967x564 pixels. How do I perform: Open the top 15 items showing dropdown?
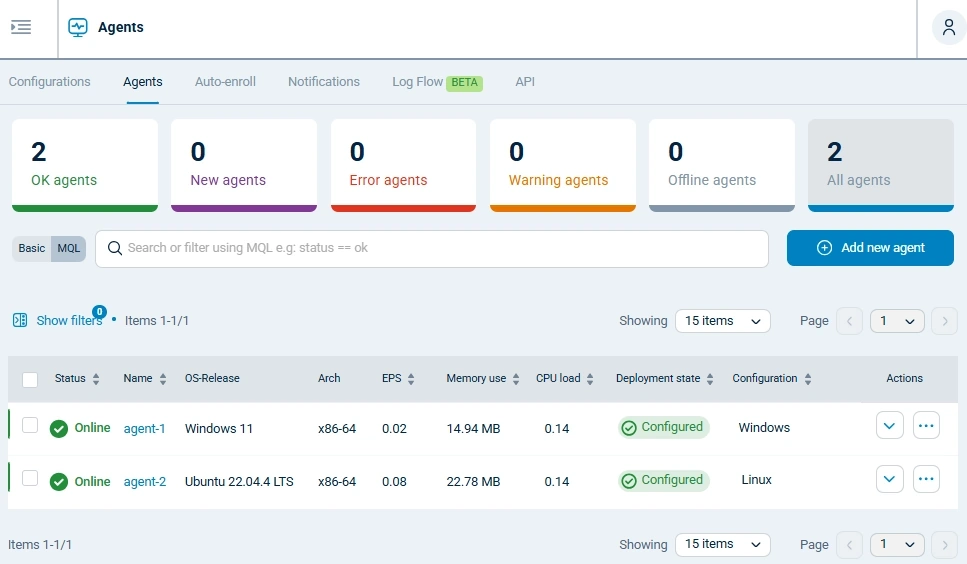point(722,321)
